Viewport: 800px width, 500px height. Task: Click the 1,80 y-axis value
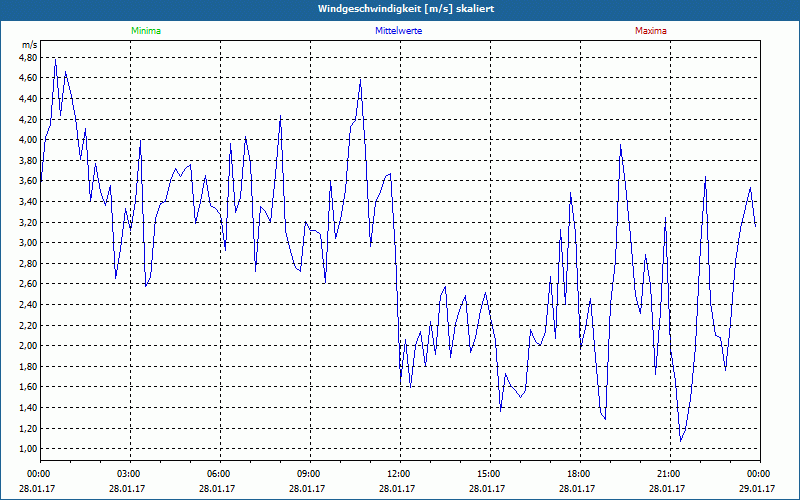pos(29,366)
